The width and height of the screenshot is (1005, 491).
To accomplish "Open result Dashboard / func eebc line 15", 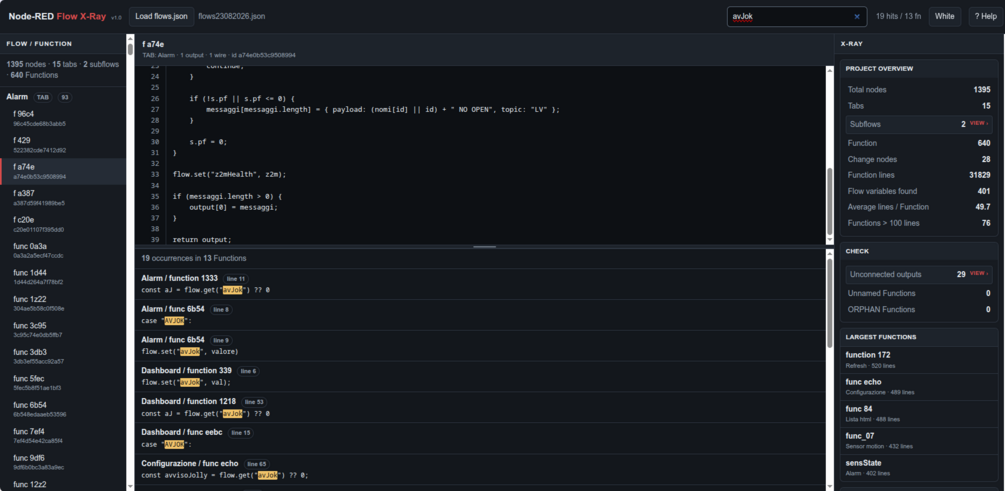I will pyautogui.click(x=479, y=438).
